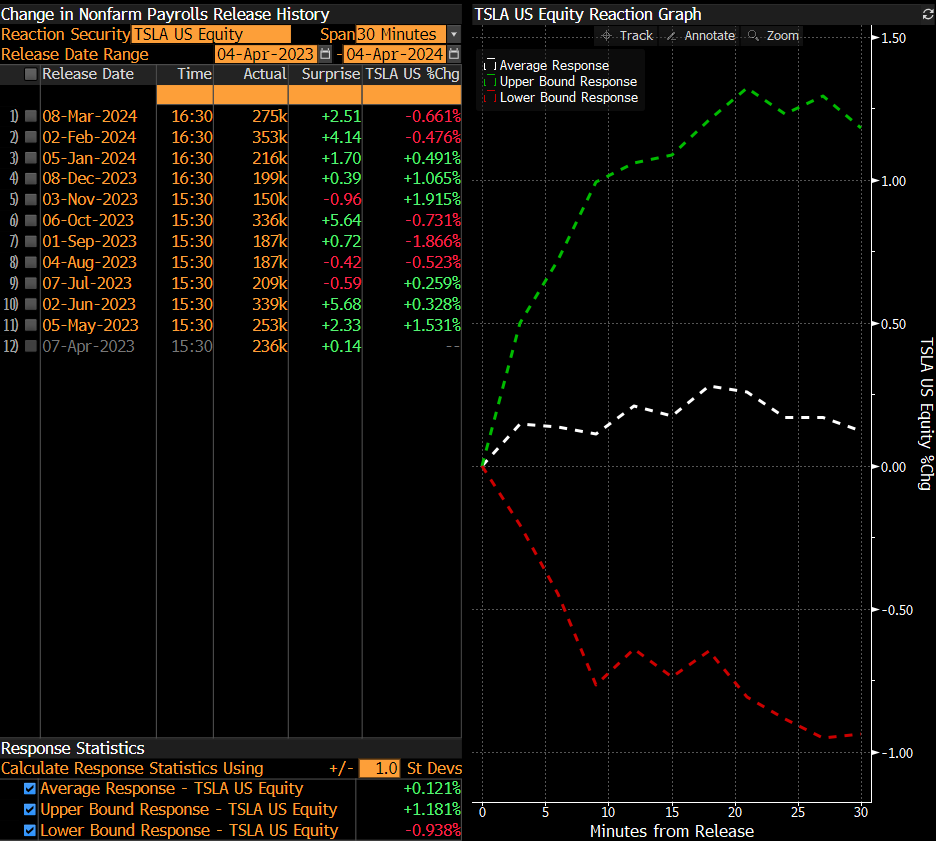Click the TSLA US %Chg filter field
The height and width of the screenshot is (841, 936).
[x=412, y=95]
